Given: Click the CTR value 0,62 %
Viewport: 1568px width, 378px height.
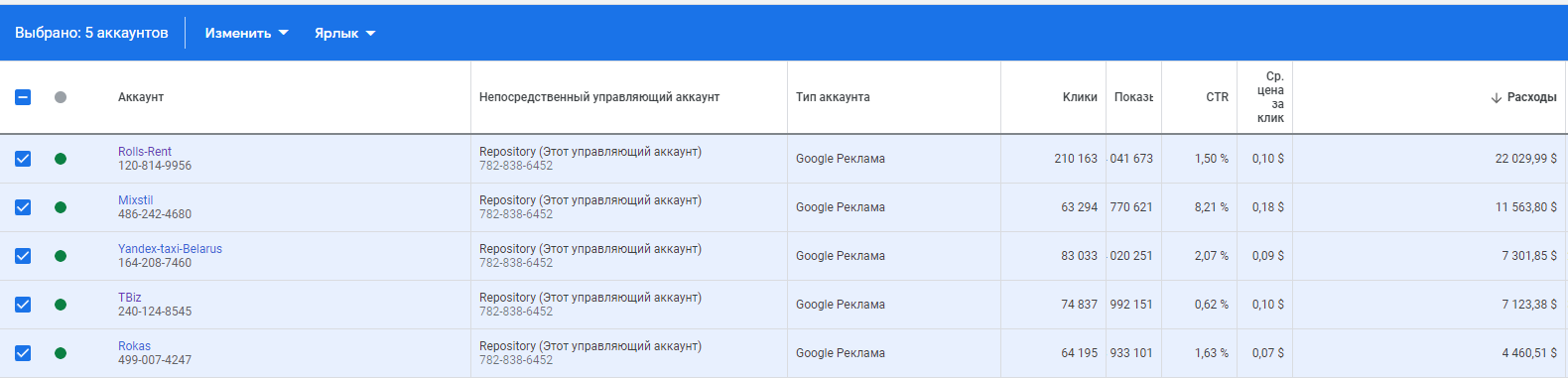Looking at the screenshot, I should 1212,305.
